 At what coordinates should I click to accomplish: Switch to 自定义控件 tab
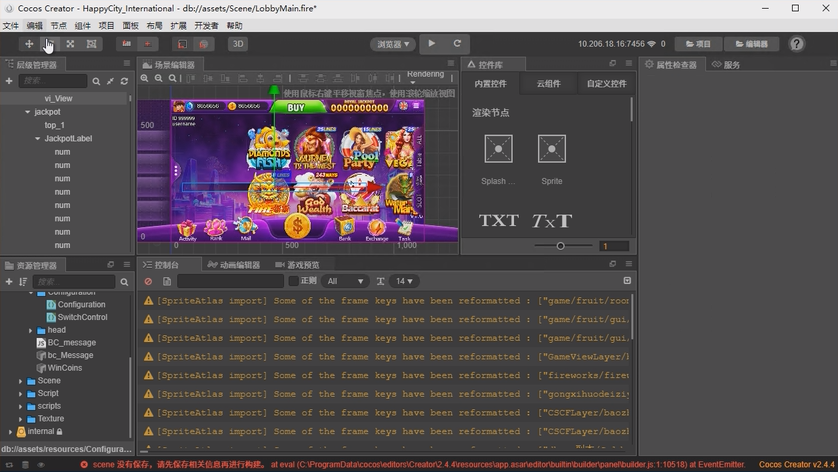coord(607,84)
